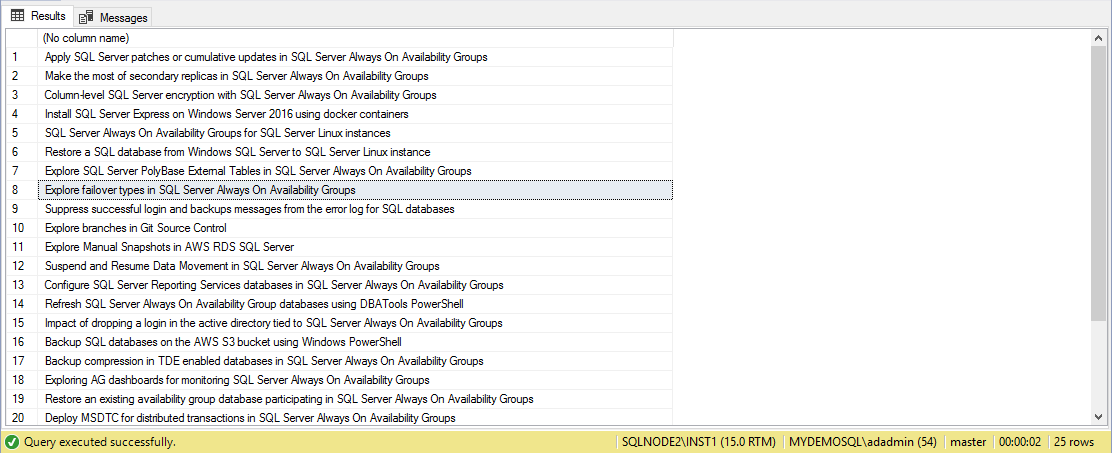1112x453 pixels.
Task: Select Column-level SQL Server encryption row
Action: click(355, 95)
